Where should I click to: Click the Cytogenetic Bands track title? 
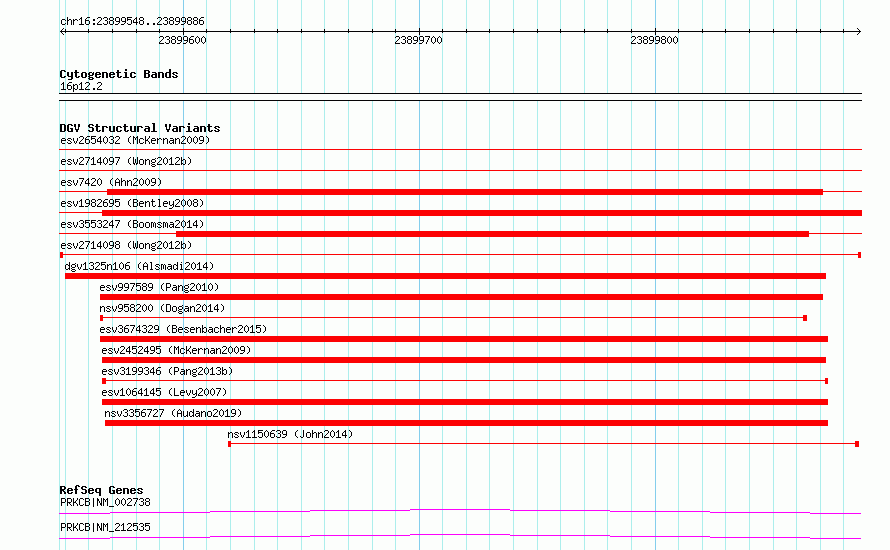119,74
